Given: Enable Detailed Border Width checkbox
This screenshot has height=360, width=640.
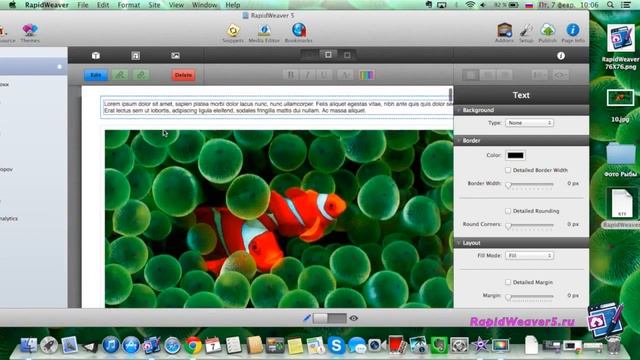Looking at the screenshot, I should (x=508, y=170).
